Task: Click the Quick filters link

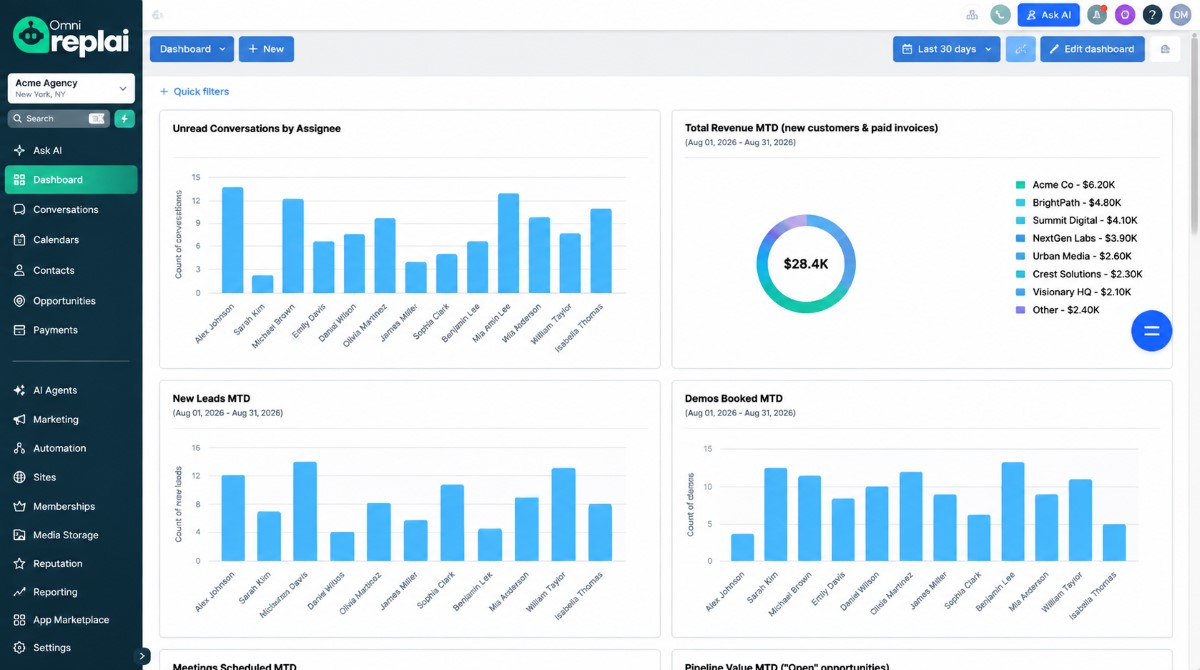Action: pos(194,91)
